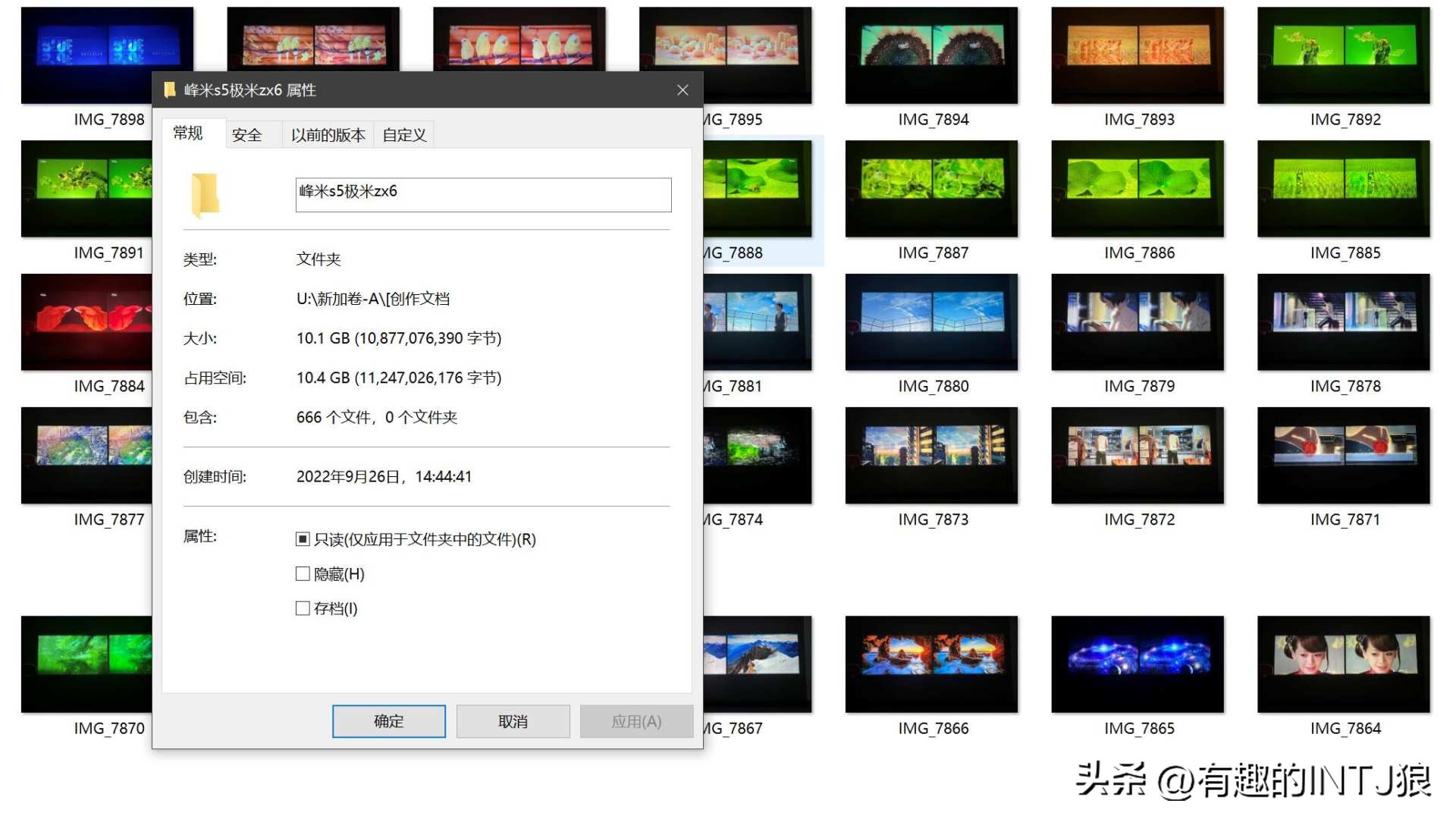Click the folder name input field

(x=483, y=195)
